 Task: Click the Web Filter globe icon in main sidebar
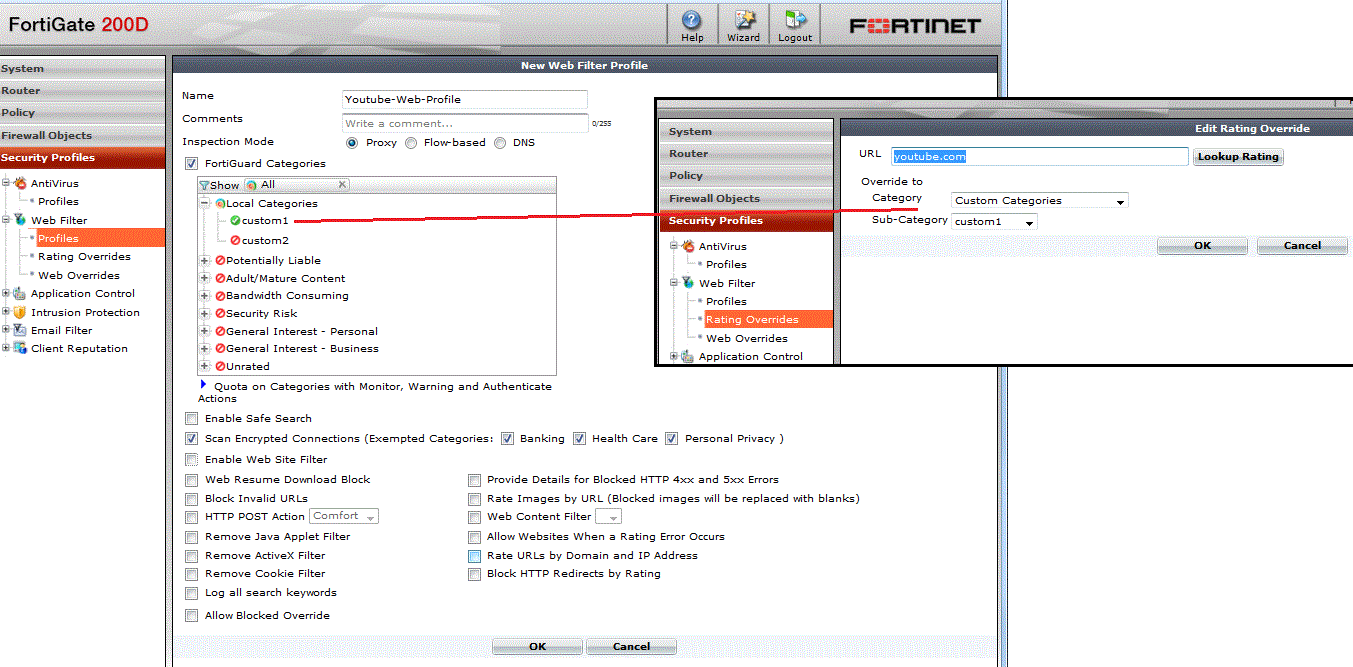20,220
